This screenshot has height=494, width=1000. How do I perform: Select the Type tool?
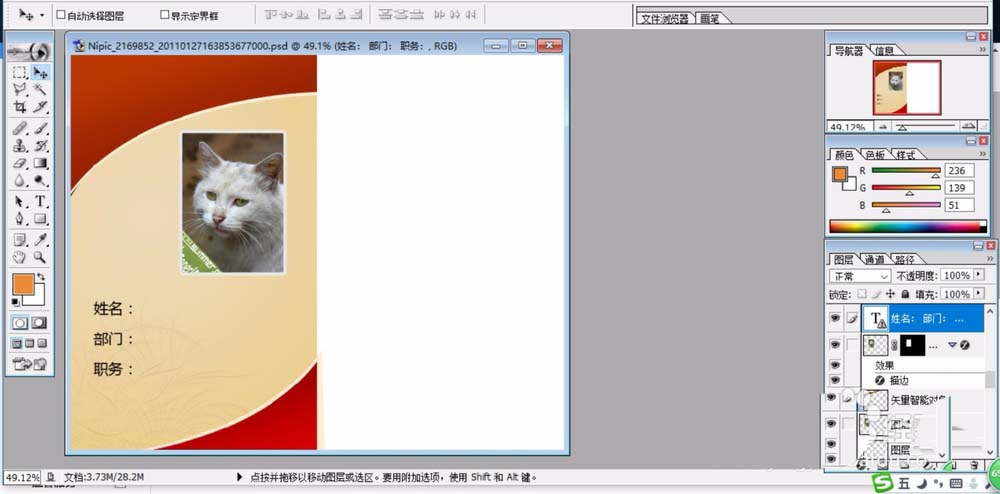tap(41, 201)
